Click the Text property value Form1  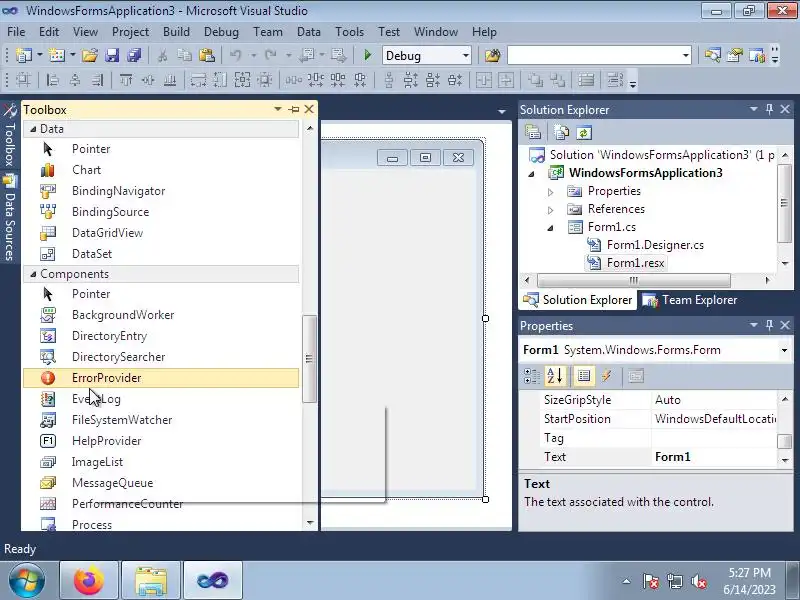click(714, 457)
